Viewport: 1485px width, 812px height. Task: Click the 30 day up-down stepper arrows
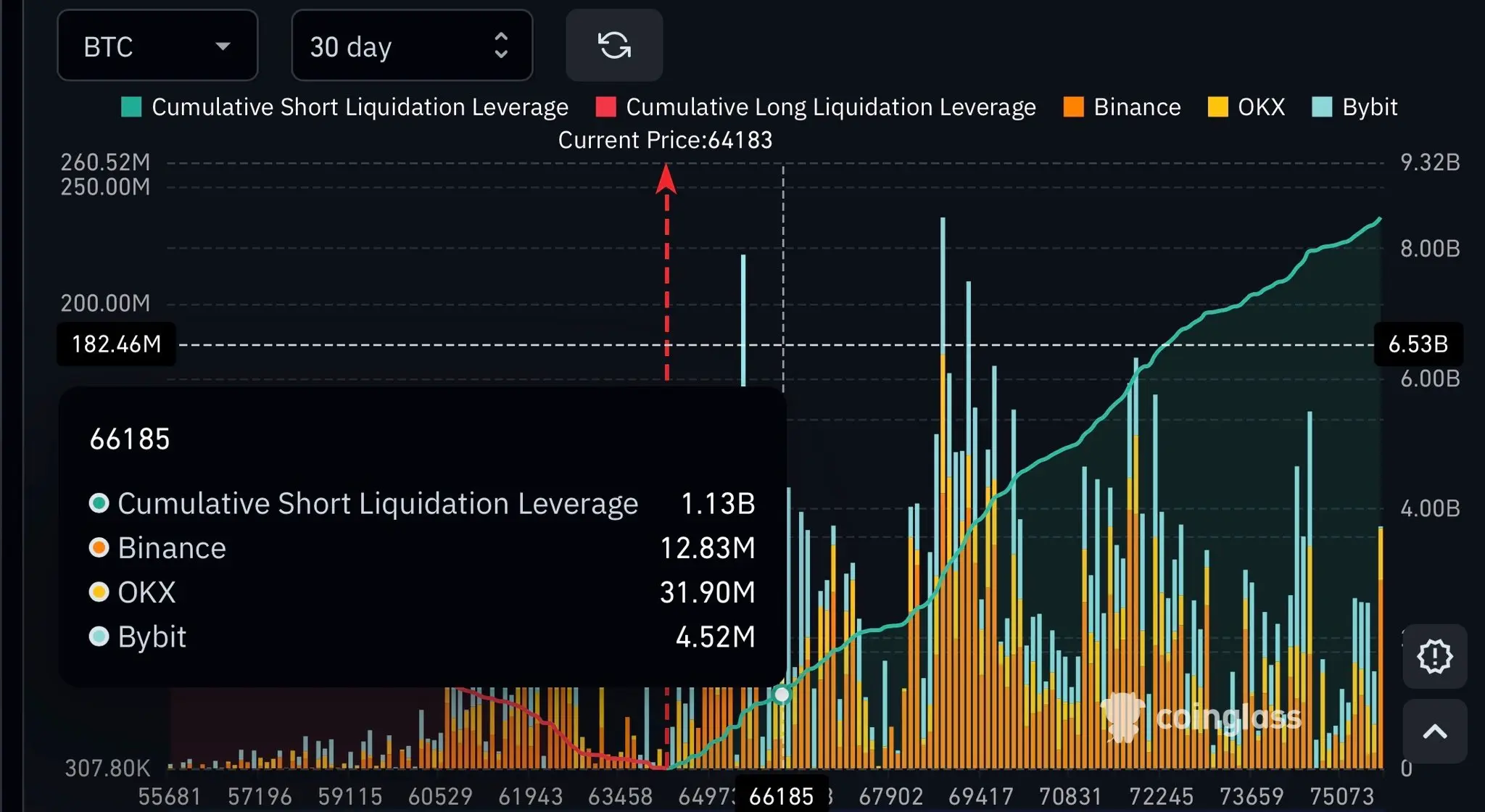[501, 46]
